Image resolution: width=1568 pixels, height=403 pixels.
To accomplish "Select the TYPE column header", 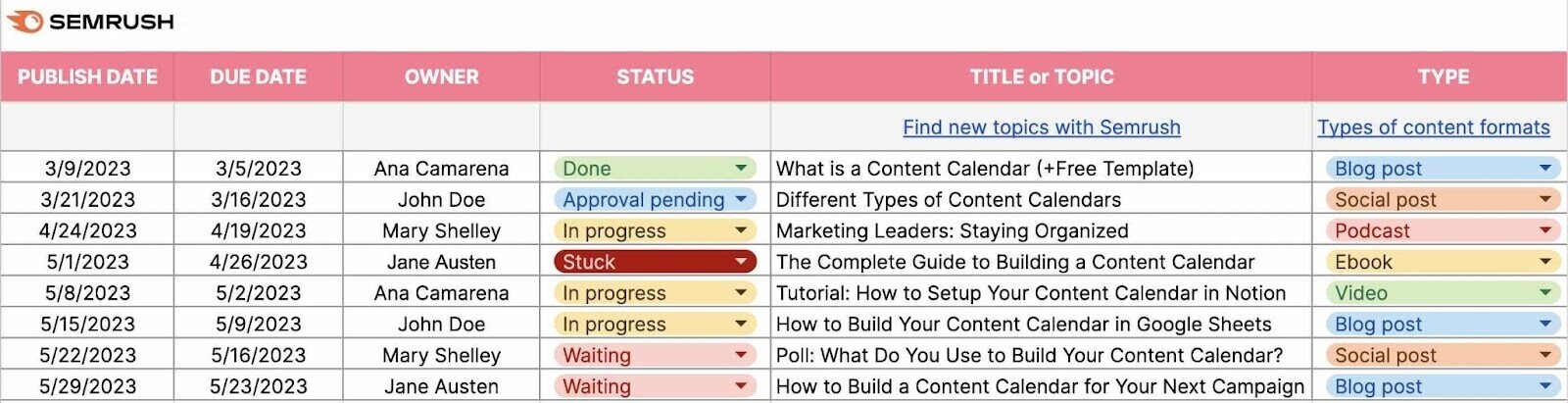I will pos(1443,76).
